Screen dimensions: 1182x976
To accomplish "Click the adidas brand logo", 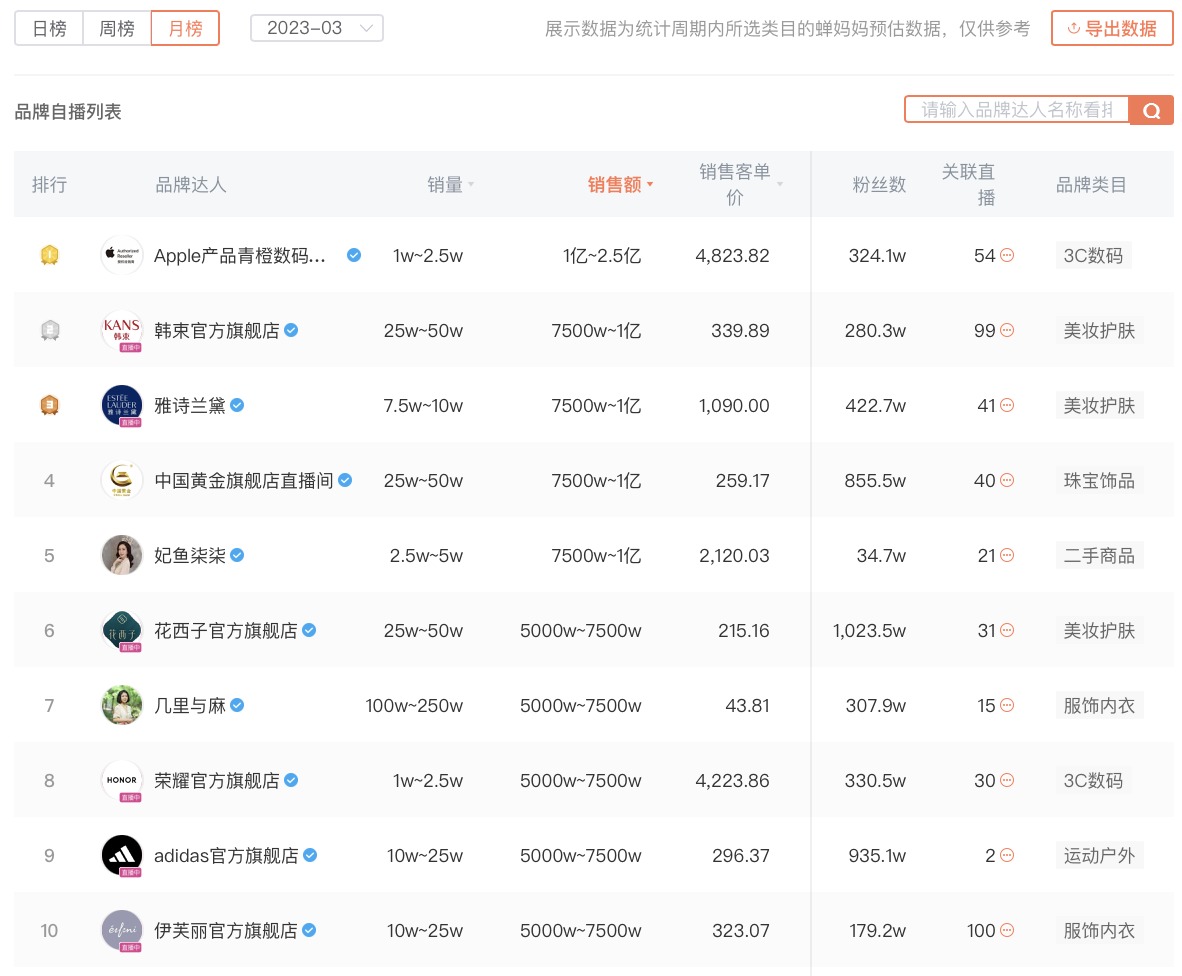I will pos(121,855).
